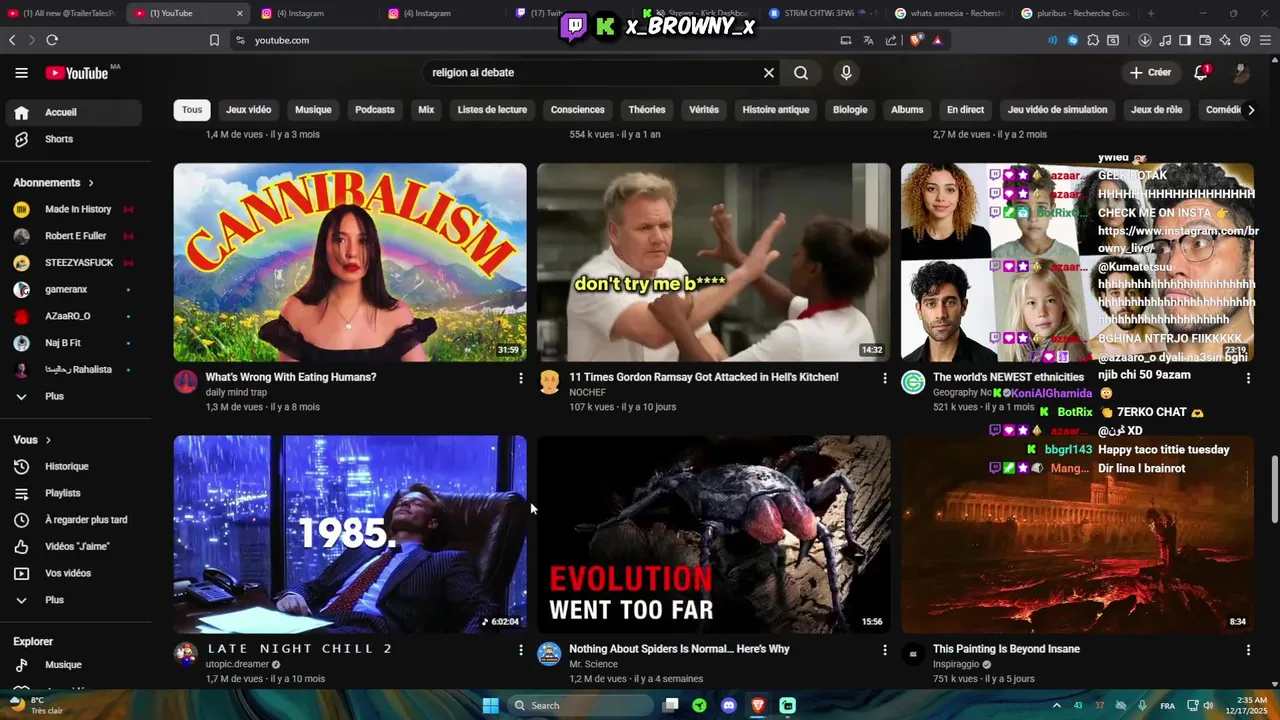Toggle the browser sidebar panel icon
Viewport: 1280px width, 720px height.
pos(1185,40)
